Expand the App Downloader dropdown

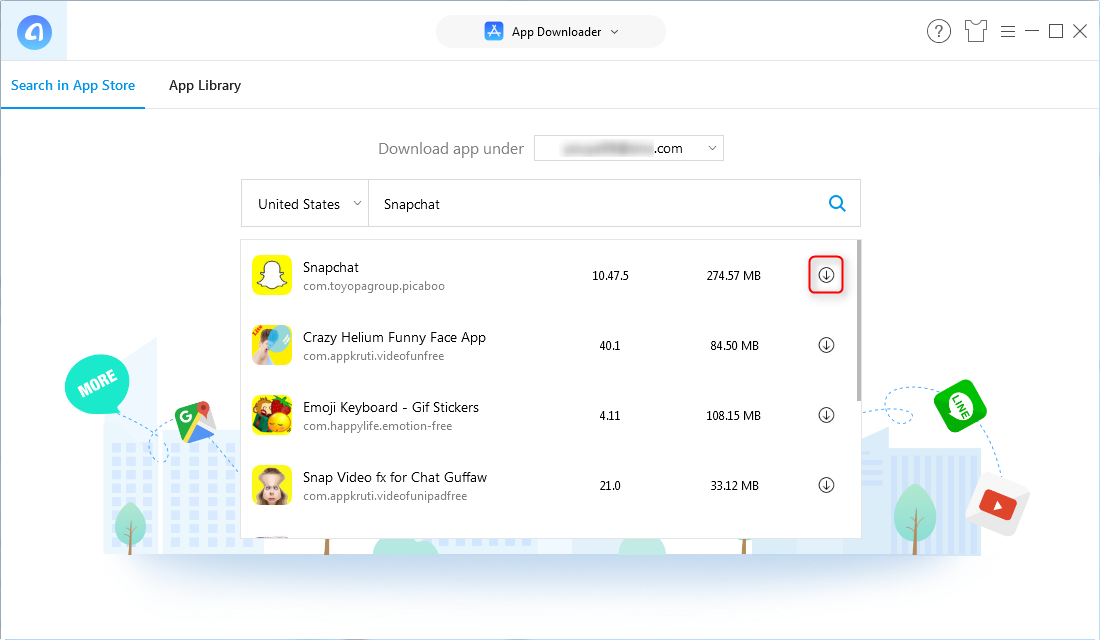551,32
